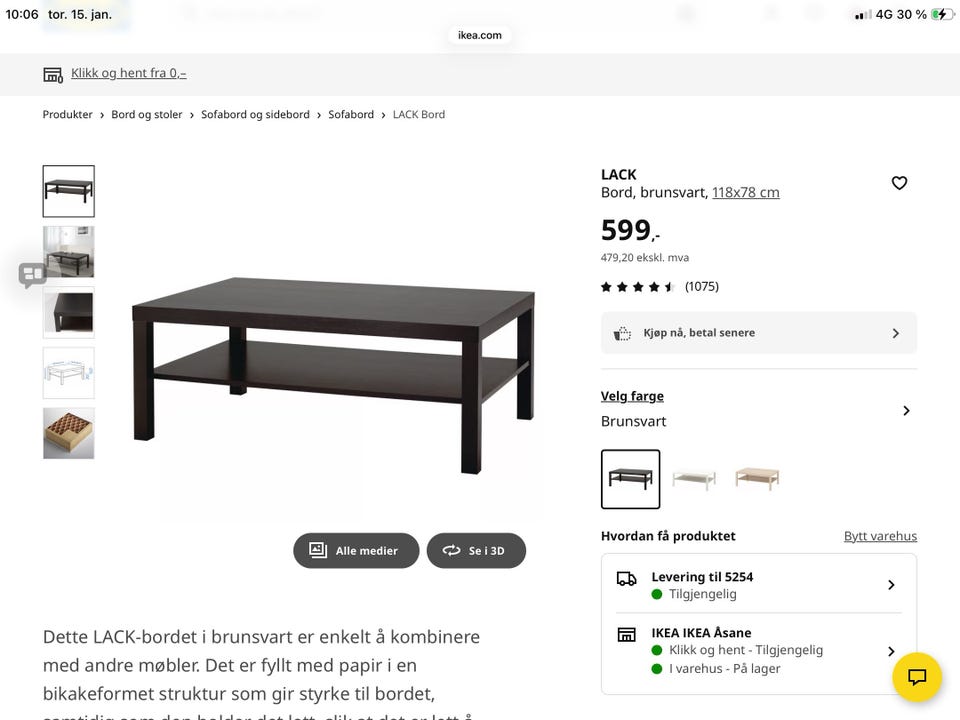
Task: Click the IKEA Åsane warehouse icon
Action: (627, 634)
